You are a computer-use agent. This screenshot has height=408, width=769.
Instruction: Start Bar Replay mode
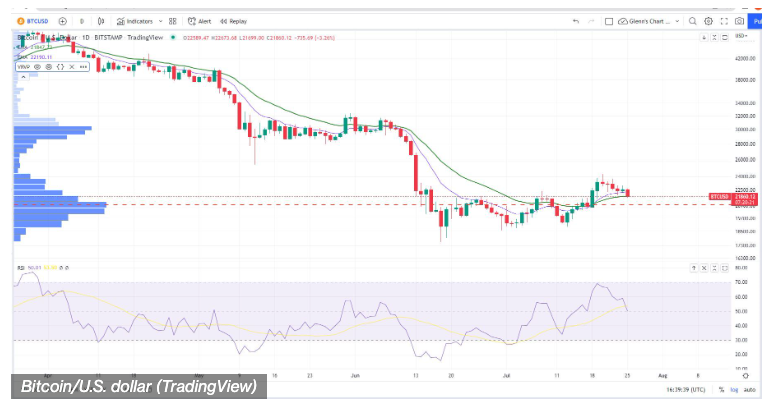click(x=233, y=21)
